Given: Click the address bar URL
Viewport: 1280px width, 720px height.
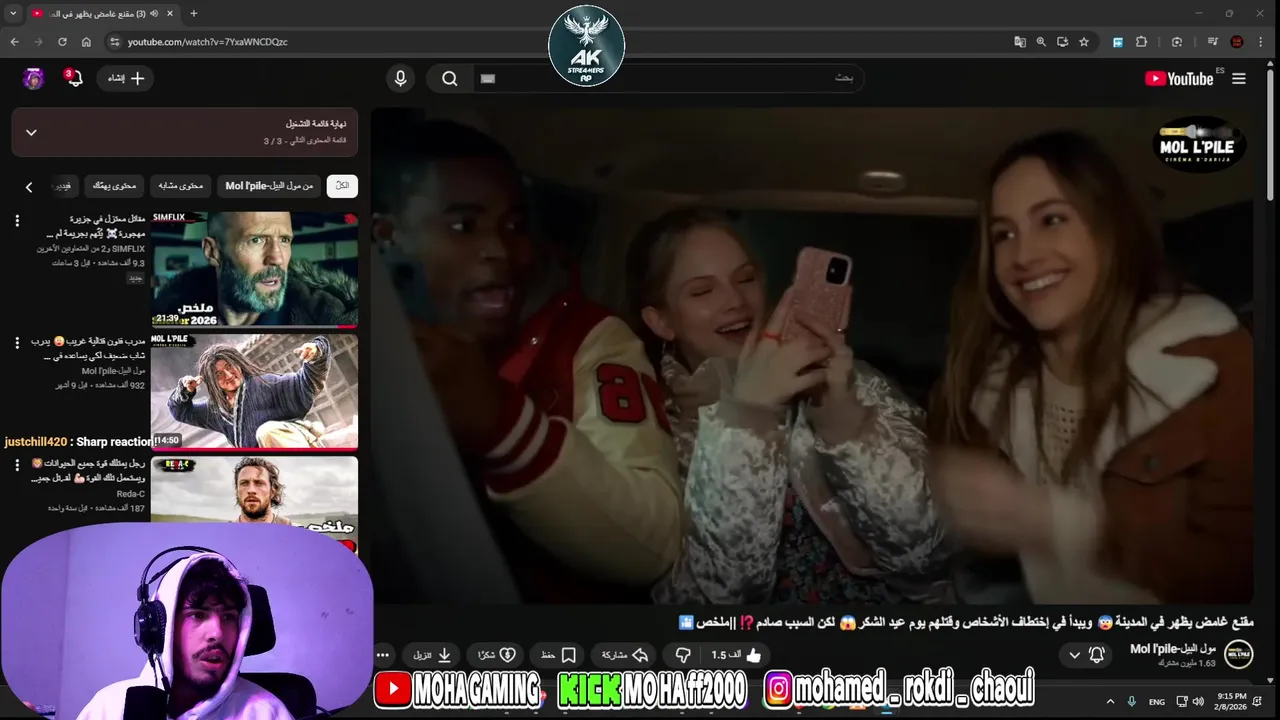Looking at the screenshot, I should click(208, 42).
